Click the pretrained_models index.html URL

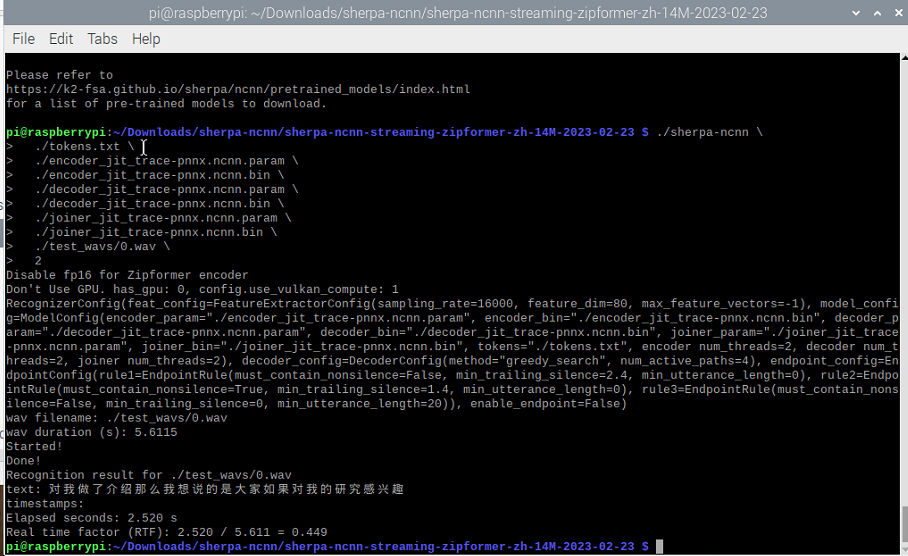[x=238, y=89]
